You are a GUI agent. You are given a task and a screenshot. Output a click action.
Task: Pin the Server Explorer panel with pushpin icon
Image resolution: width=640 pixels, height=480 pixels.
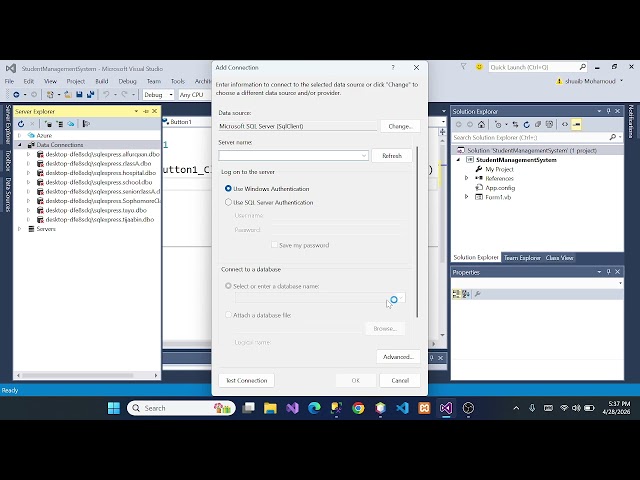point(146,111)
